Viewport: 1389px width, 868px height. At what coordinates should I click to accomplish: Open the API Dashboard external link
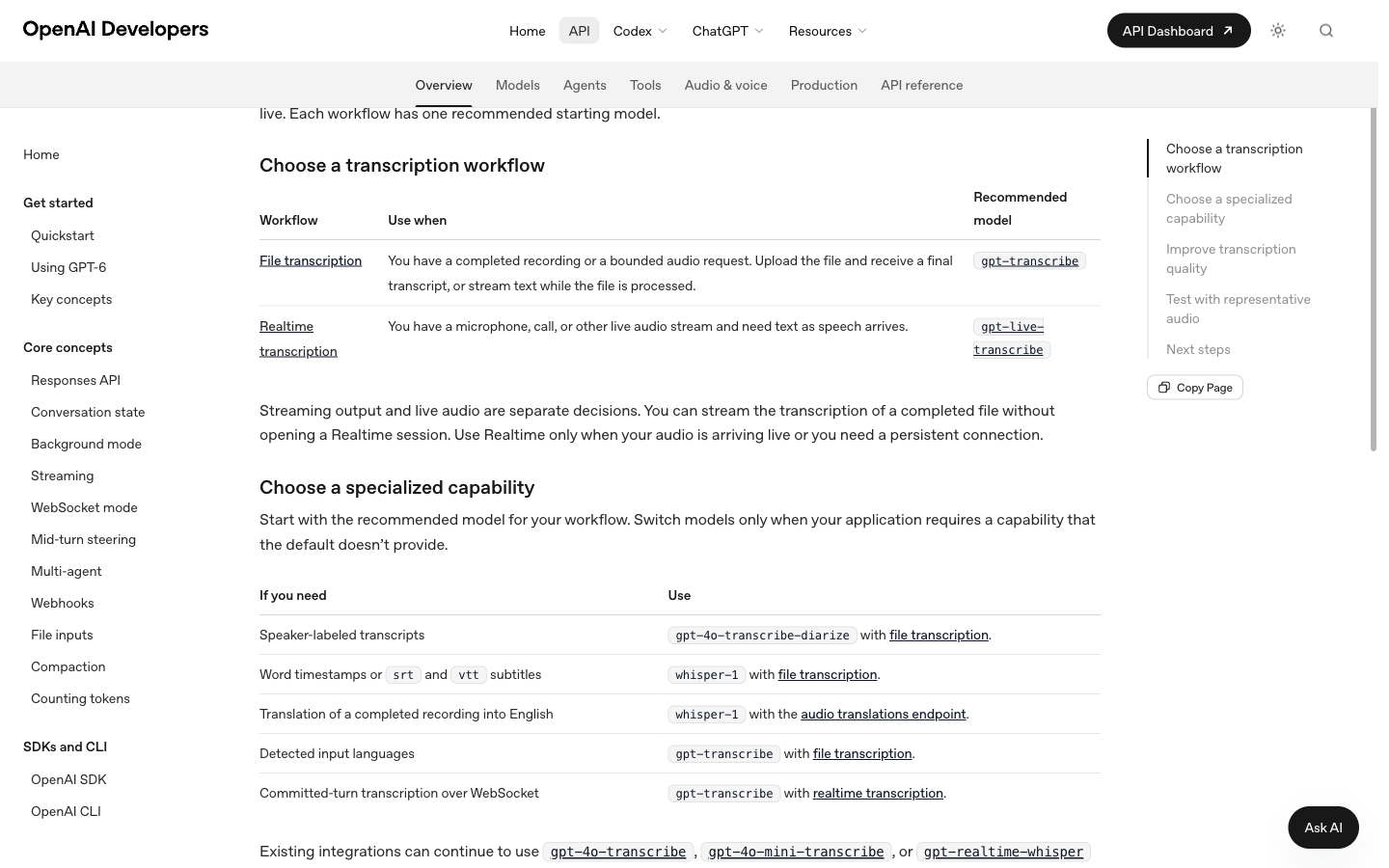[1179, 31]
